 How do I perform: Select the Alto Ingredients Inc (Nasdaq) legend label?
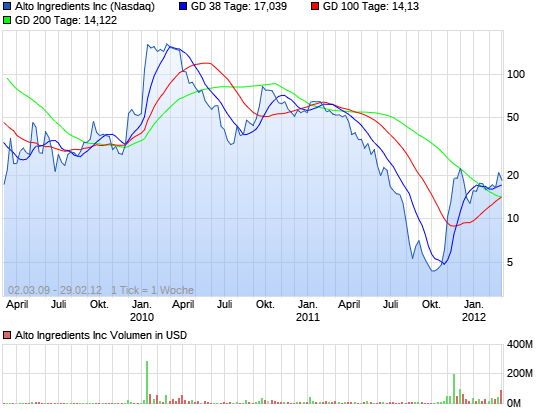tap(85, 7)
